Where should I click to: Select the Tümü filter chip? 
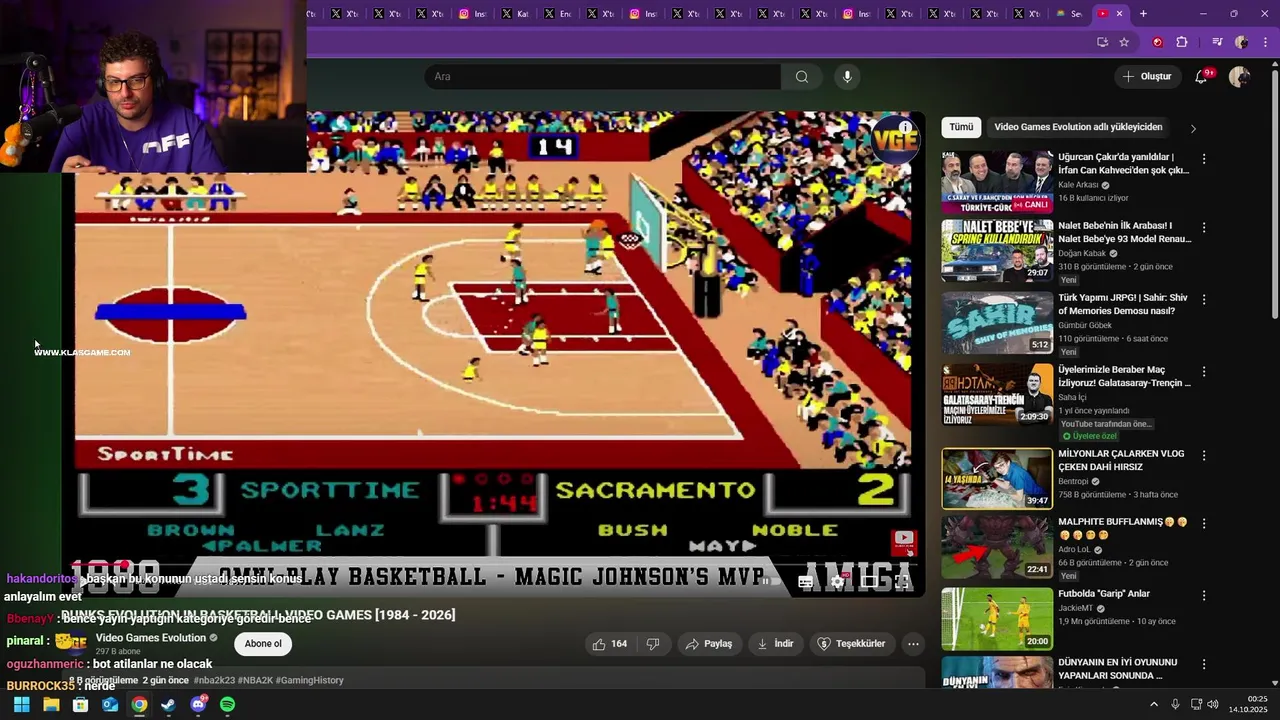click(x=961, y=127)
